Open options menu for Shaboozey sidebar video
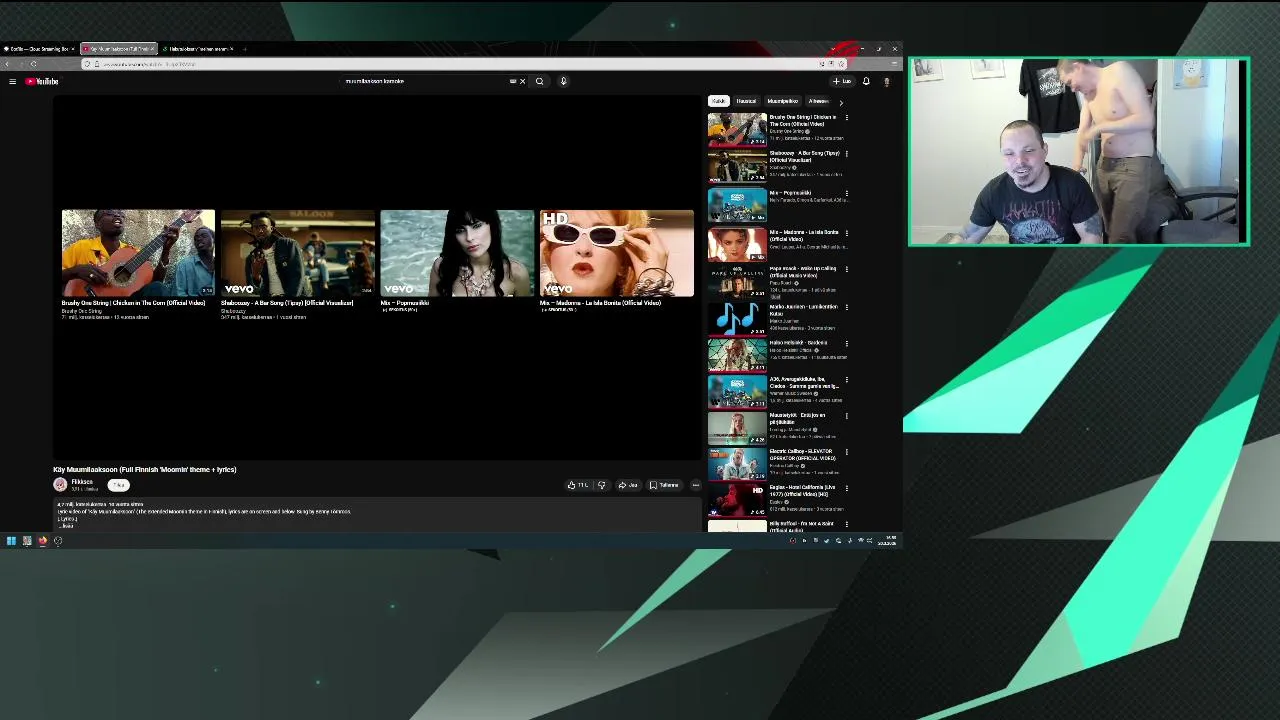The image size is (1280, 720). 846,154
